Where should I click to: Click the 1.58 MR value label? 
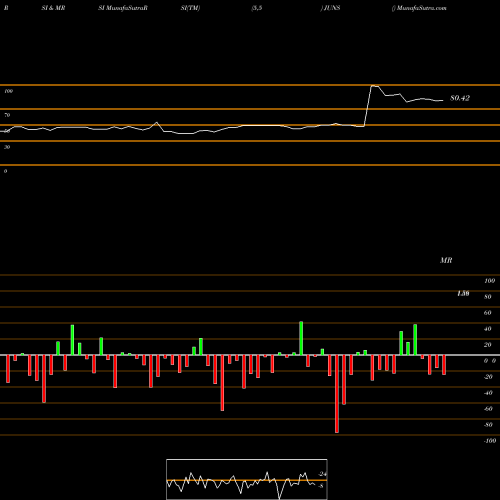point(463,293)
